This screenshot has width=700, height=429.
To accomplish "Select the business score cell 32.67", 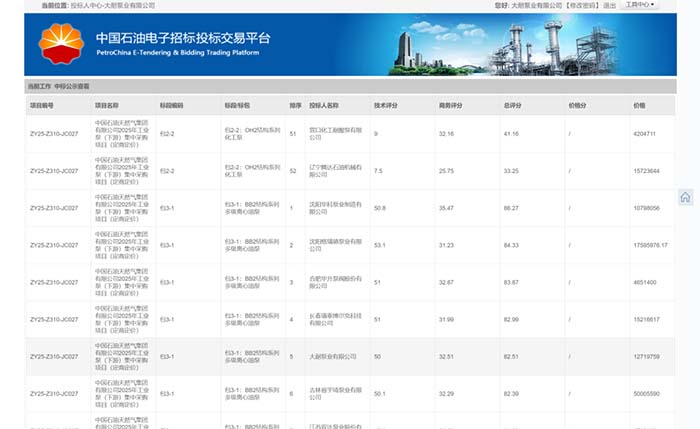I will 446,282.
